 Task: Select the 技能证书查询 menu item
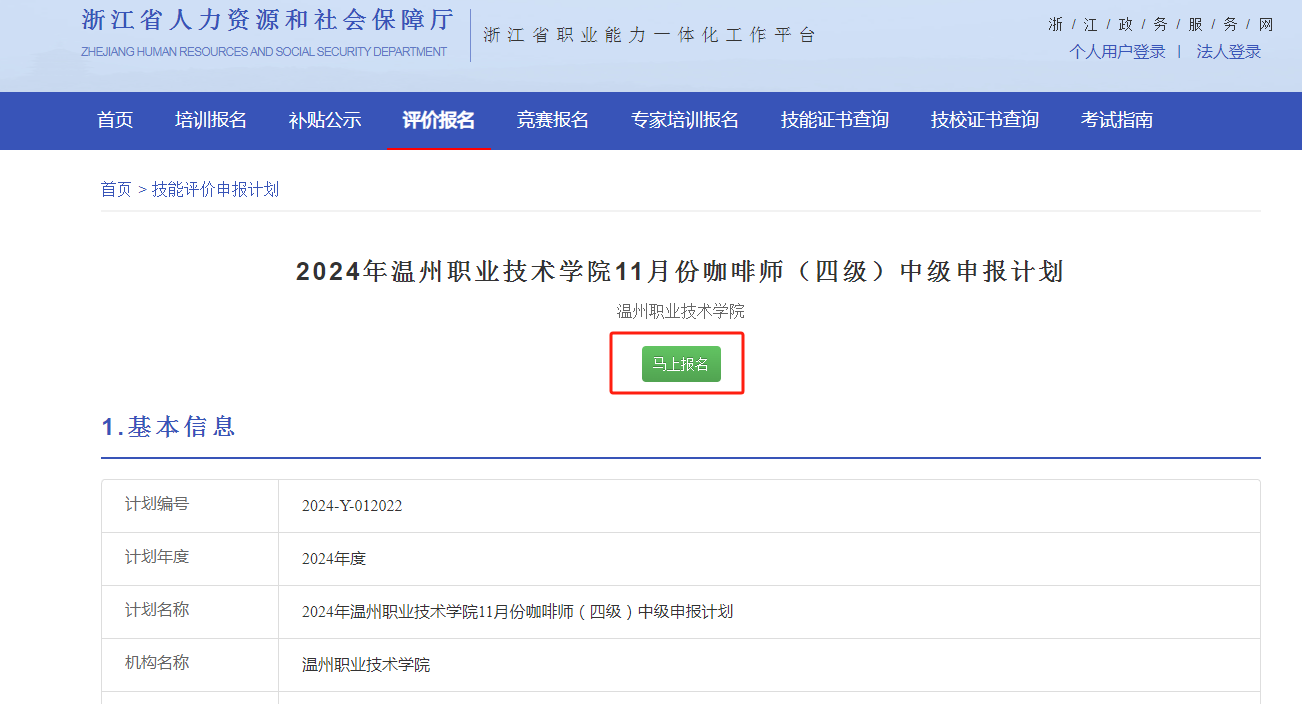(835, 120)
